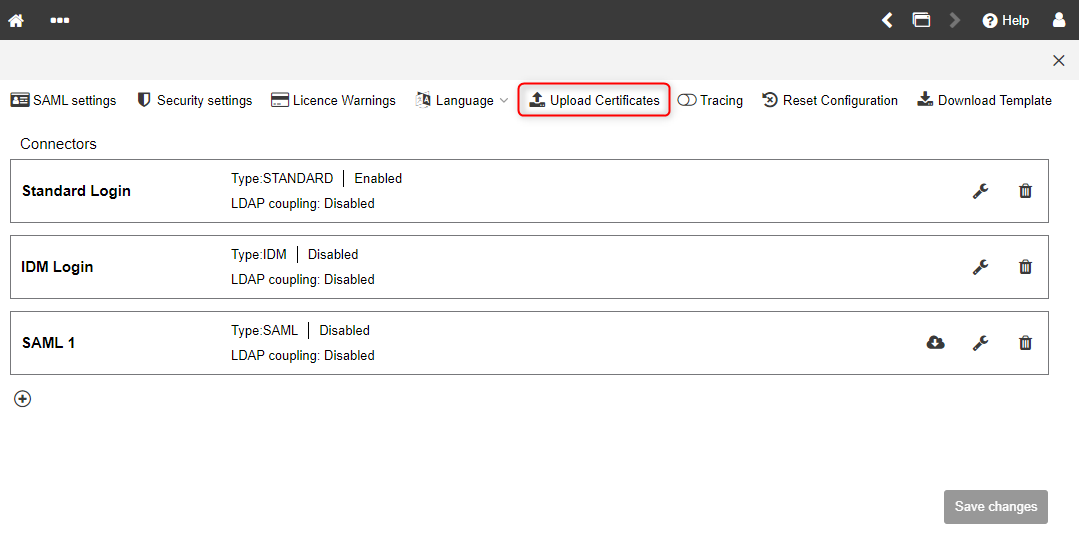Open Security settings
This screenshot has width=1079, height=560.
coord(195,100)
